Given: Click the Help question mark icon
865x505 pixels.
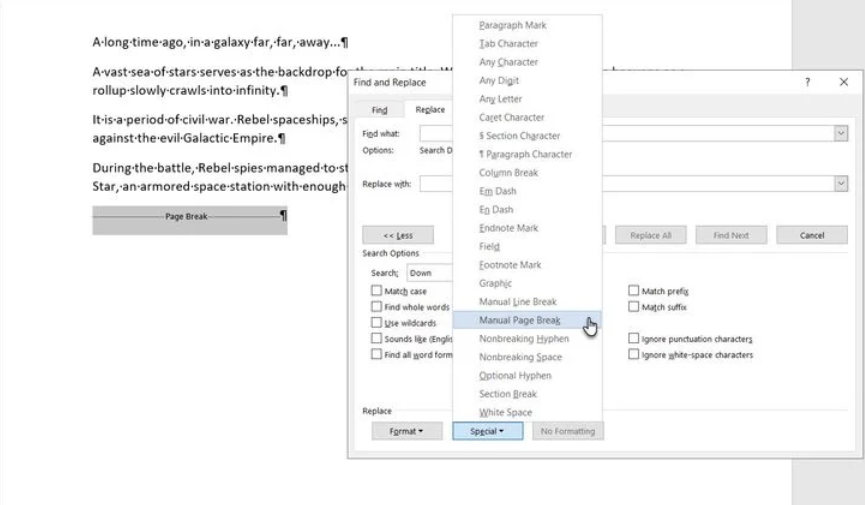Looking at the screenshot, I should [x=808, y=82].
